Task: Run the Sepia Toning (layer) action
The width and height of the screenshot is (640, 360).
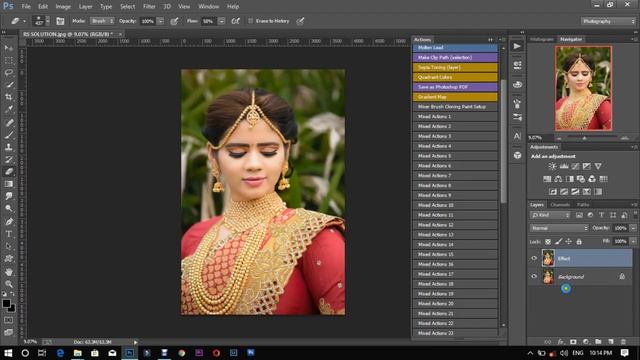Action: (455, 67)
